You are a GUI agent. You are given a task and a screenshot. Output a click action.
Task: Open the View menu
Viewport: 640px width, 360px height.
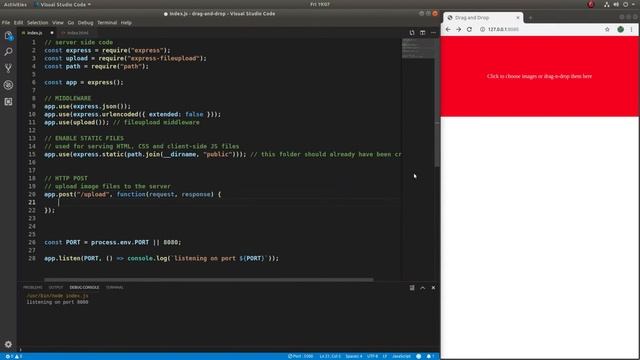click(x=58, y=23)
